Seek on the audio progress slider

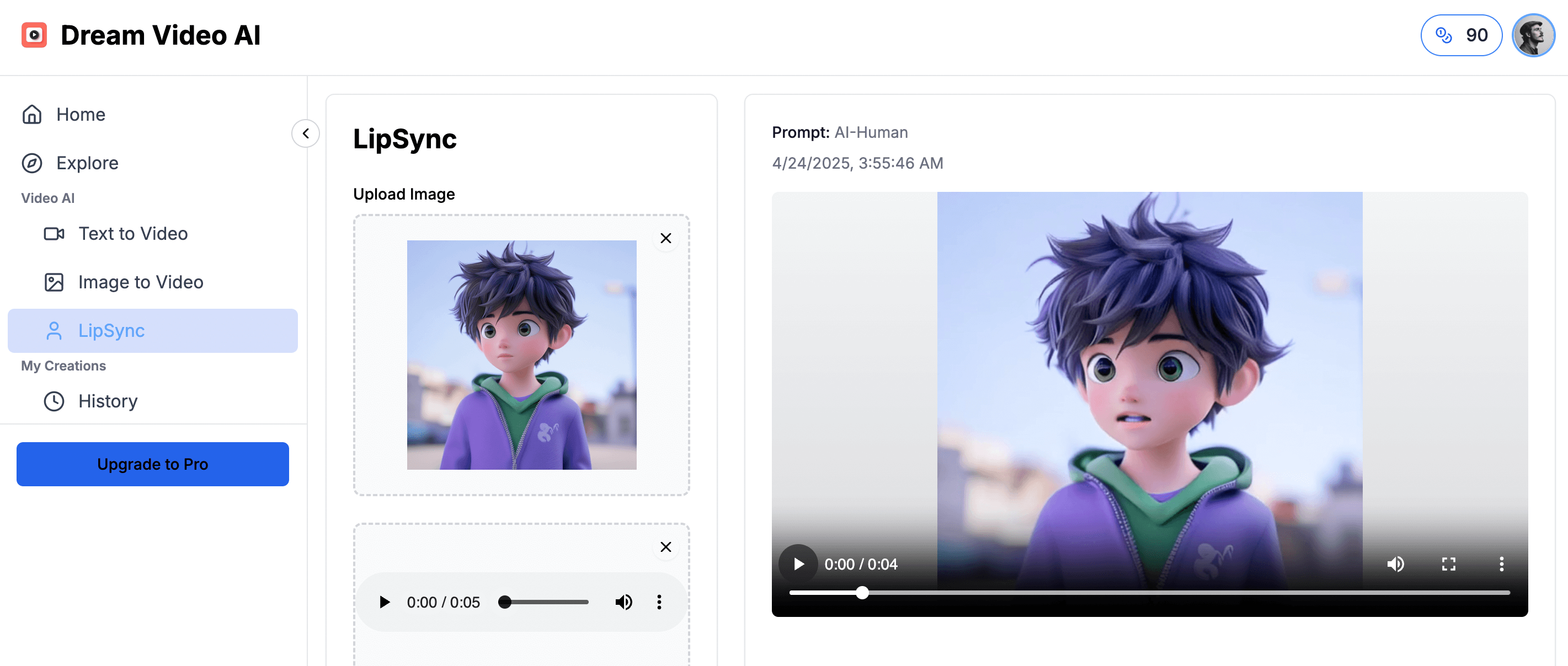tap(544, 602)
